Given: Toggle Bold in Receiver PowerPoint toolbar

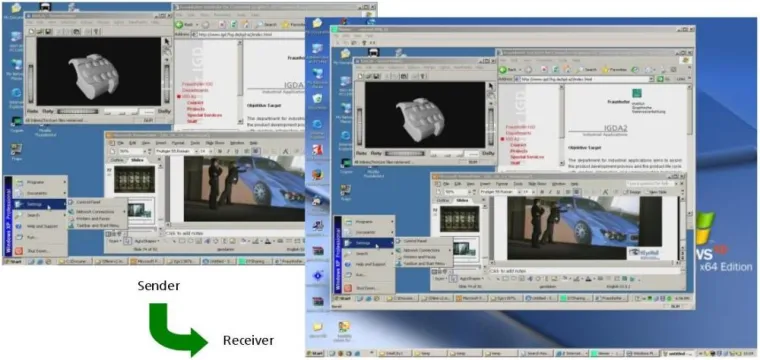Looking at the screenshot, I should click(543, 192).
